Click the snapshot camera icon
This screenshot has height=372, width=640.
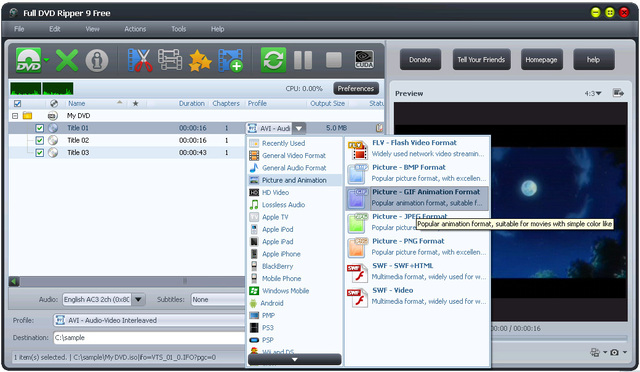pyautogui.click(x=614, y=352)
